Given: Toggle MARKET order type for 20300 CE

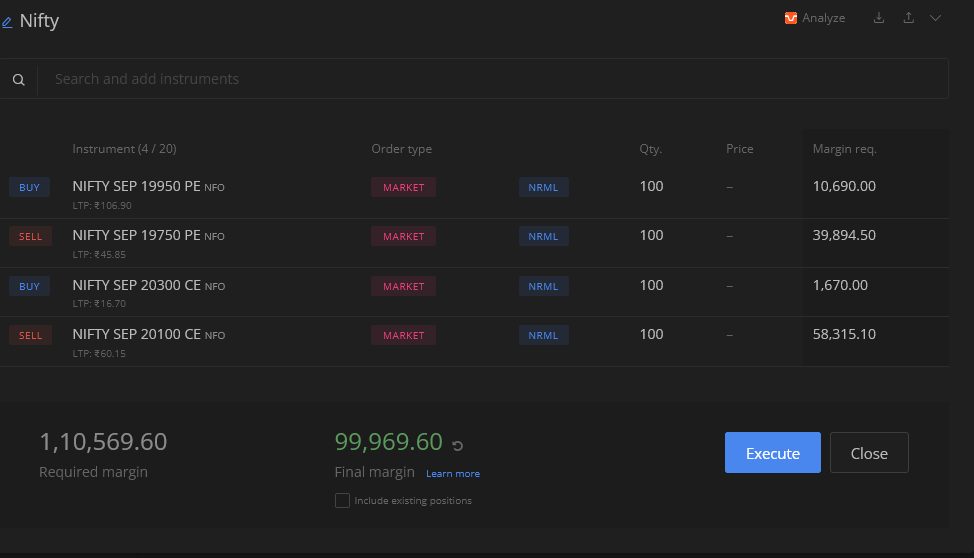Looking at the screenshot, I should (x=403, y=286).
